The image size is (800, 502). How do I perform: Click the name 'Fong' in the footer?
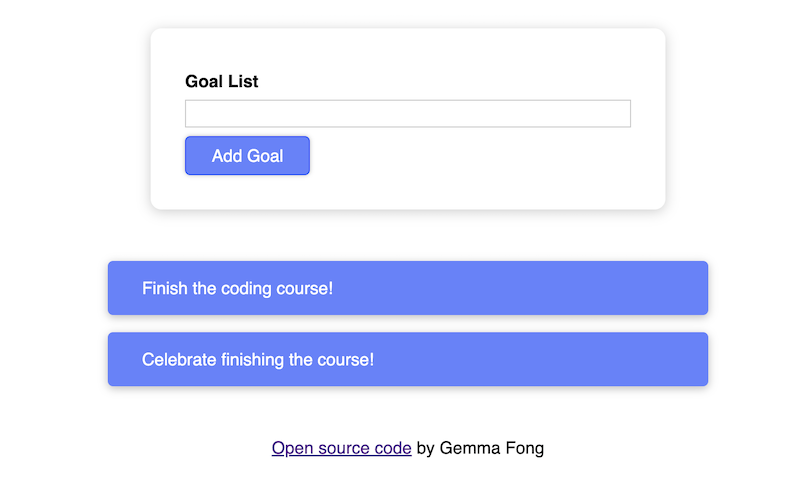[524, 448]
